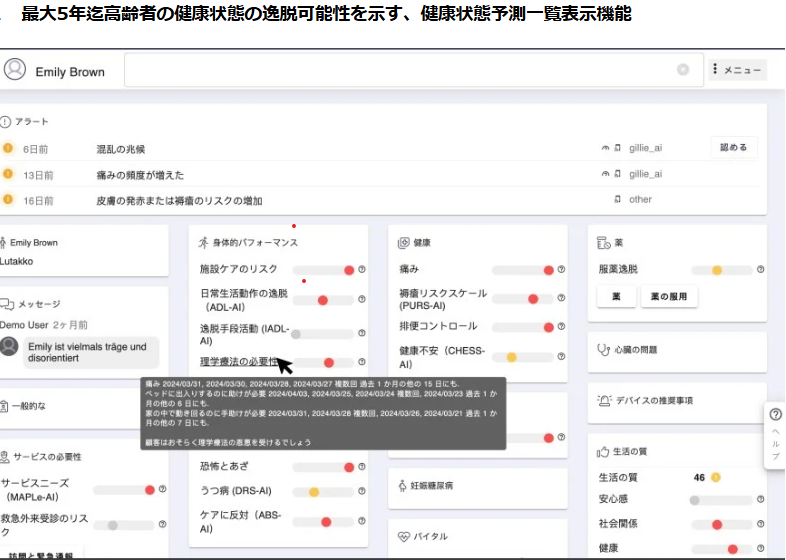
Task: Open help for サービスニーズ (MAPLe-AI)
Action: 162,489
